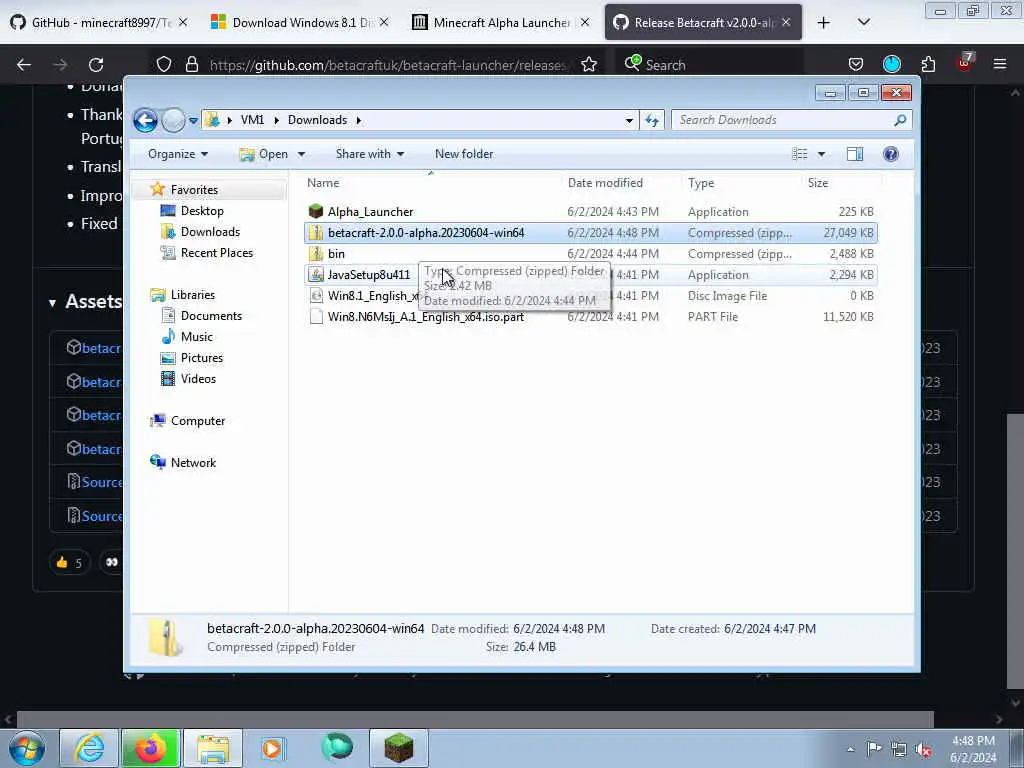Select Win8.N6MsIj_A.1_English_x64.iso.part file
The height and width of the screenshot is (768, 1024).
[x=591, y=316]
